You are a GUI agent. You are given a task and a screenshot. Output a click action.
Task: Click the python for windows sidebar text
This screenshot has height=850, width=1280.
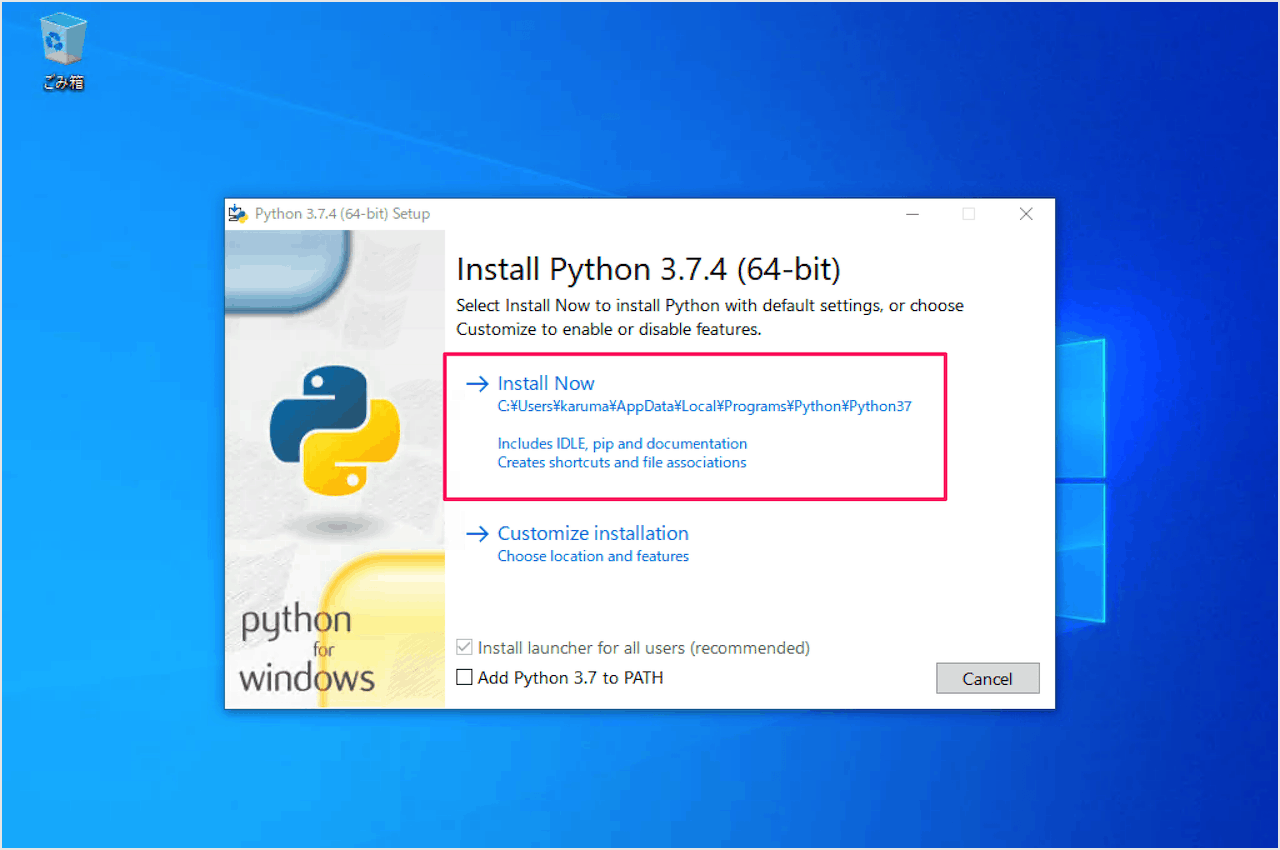(306, 650)
